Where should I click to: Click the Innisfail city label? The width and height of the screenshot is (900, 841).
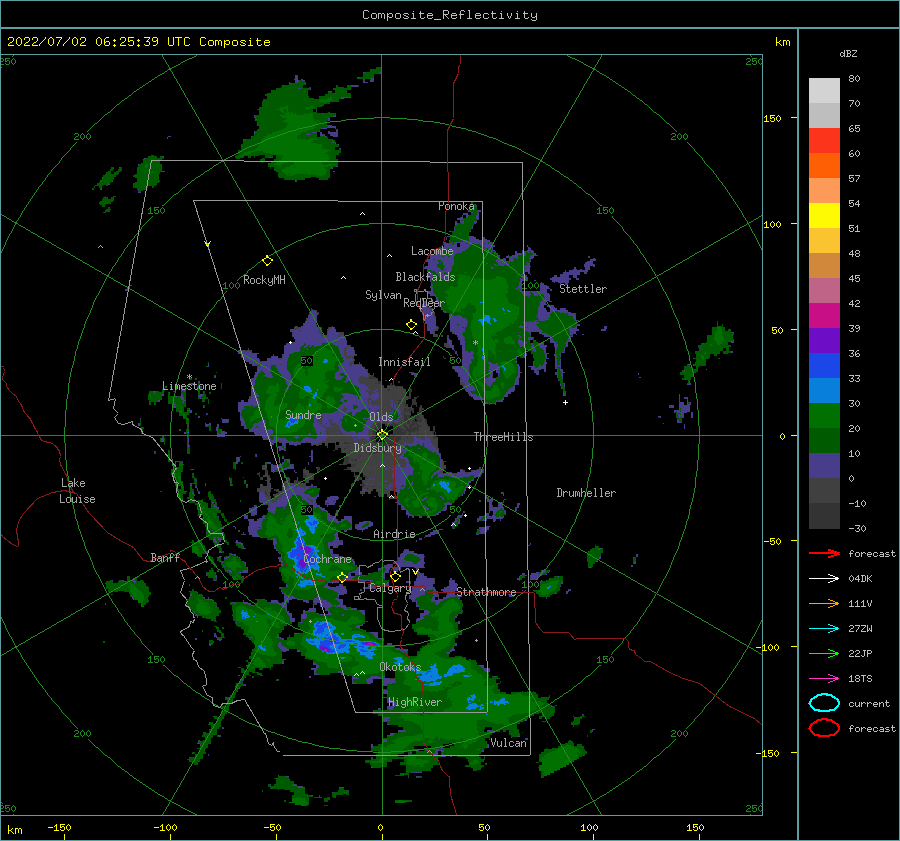[x=404, y=362]
